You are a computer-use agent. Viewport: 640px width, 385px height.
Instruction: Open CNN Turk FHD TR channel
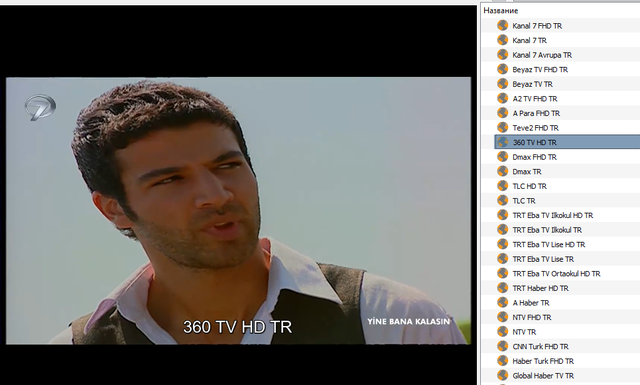click(x=540, y=347)
